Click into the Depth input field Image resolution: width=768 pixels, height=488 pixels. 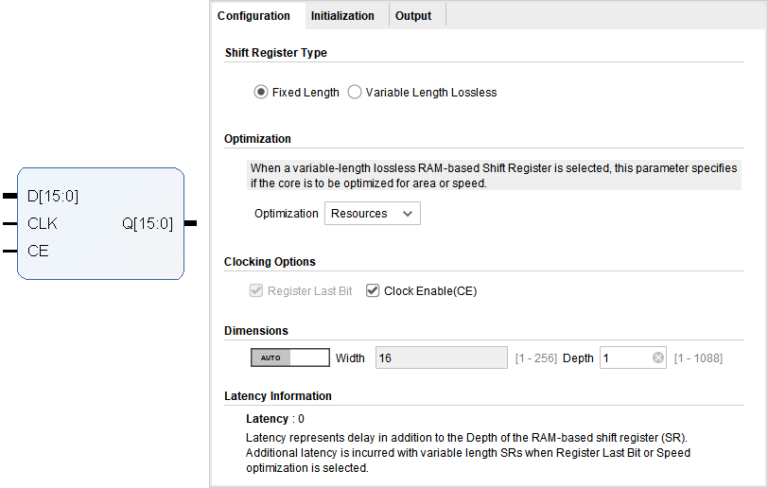click(626, 358)
